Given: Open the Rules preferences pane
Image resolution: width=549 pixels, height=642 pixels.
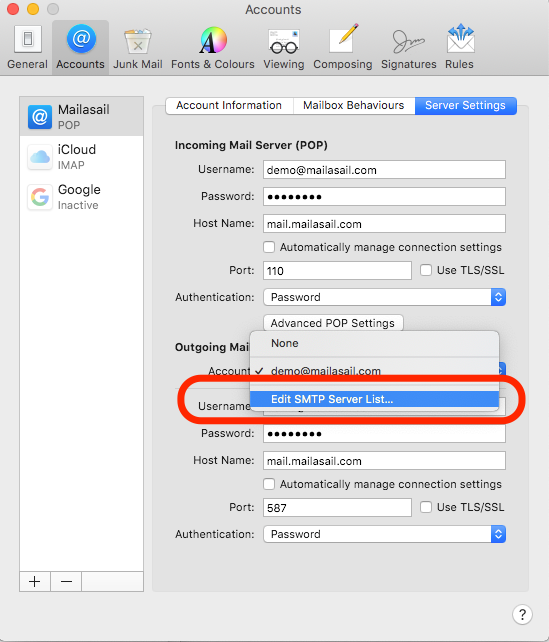Looking at the screenshot, I should tap(459, 47).
